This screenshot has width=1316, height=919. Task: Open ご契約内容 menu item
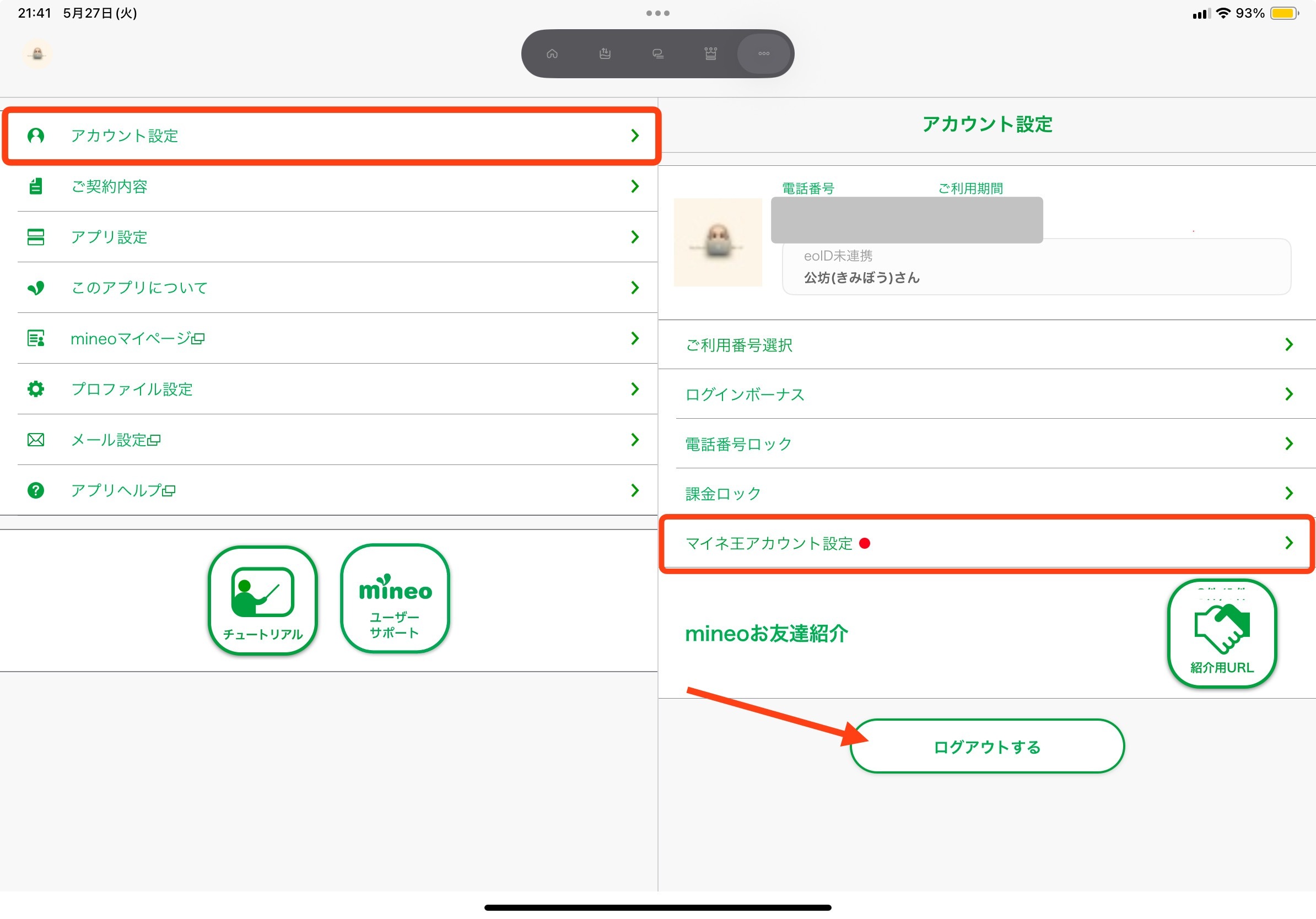[x=331, y=186]
